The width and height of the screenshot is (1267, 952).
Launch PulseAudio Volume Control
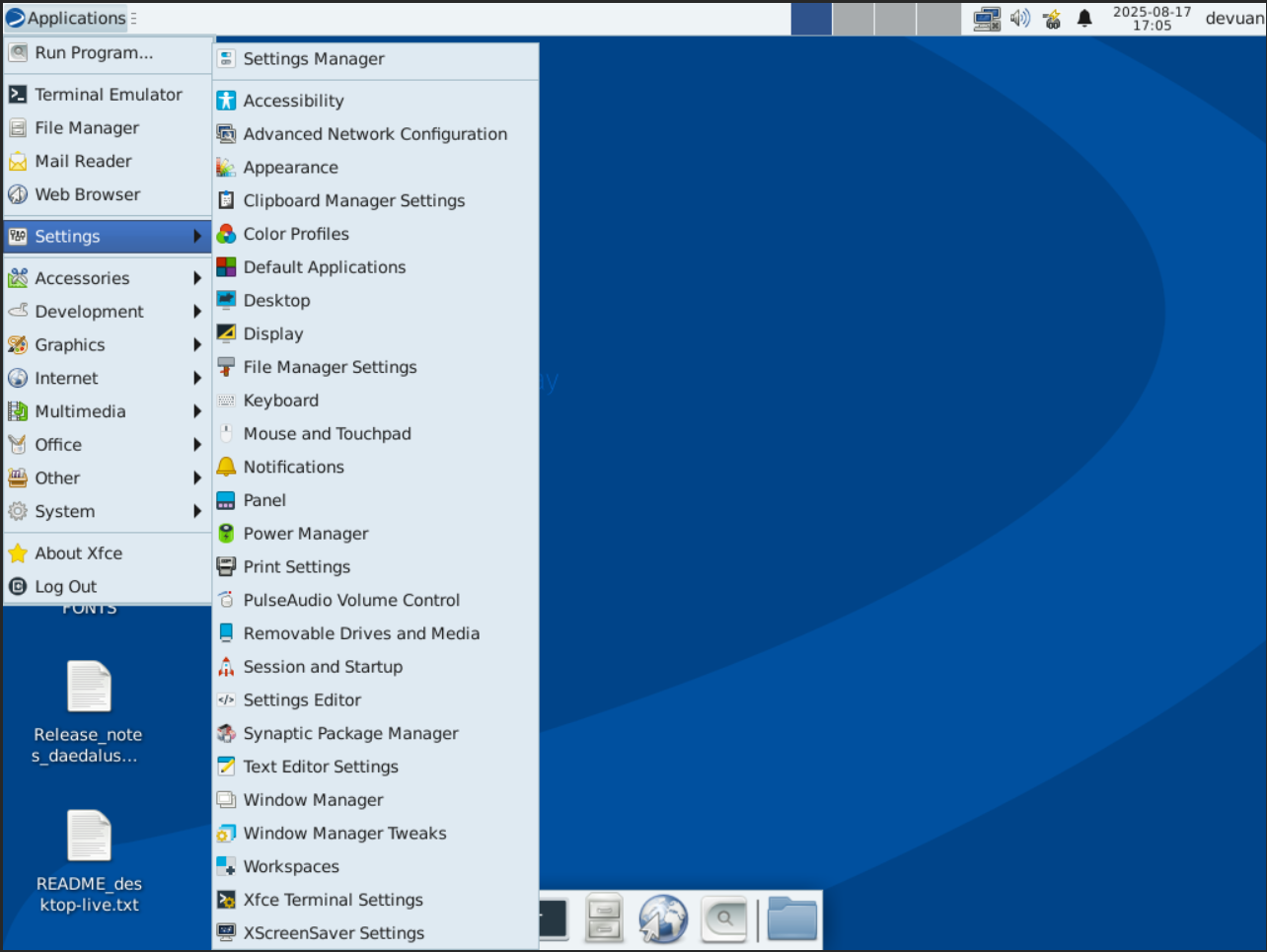point(376,601)
